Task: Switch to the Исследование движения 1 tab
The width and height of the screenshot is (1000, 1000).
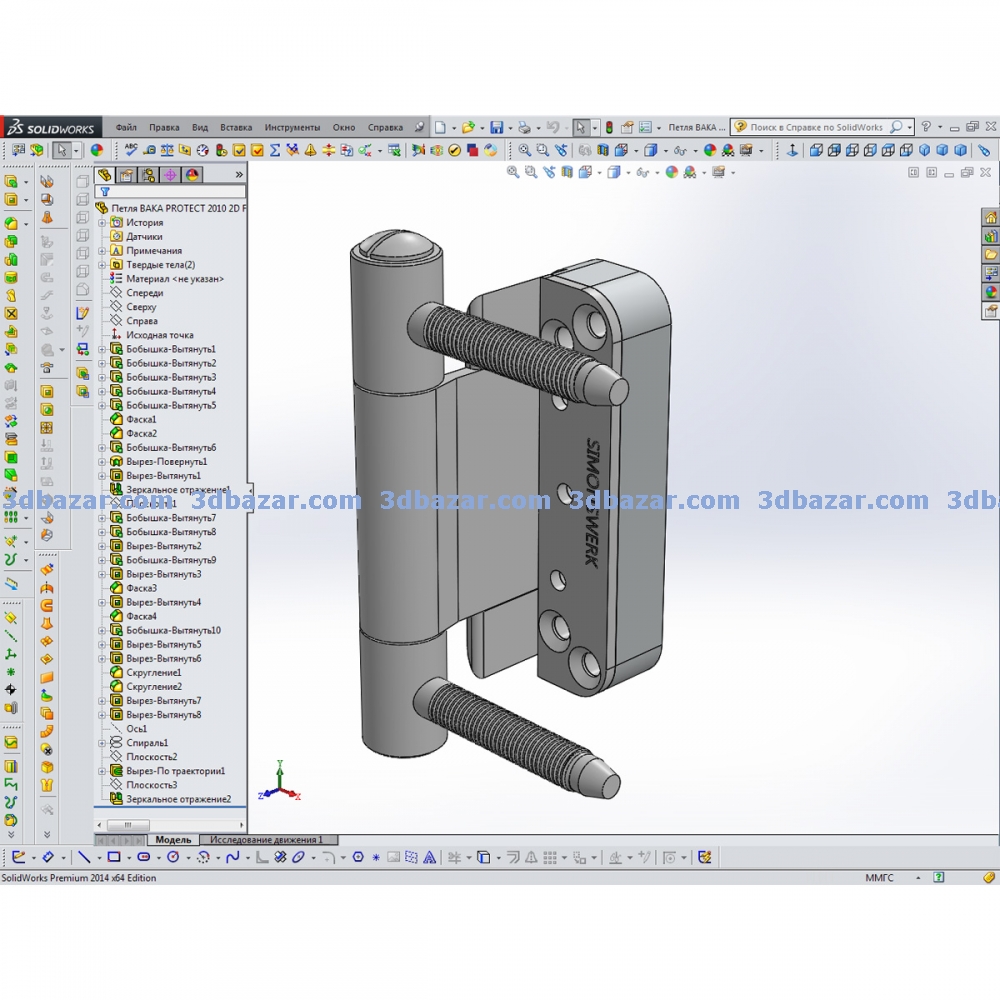Action: click(266, 840)
